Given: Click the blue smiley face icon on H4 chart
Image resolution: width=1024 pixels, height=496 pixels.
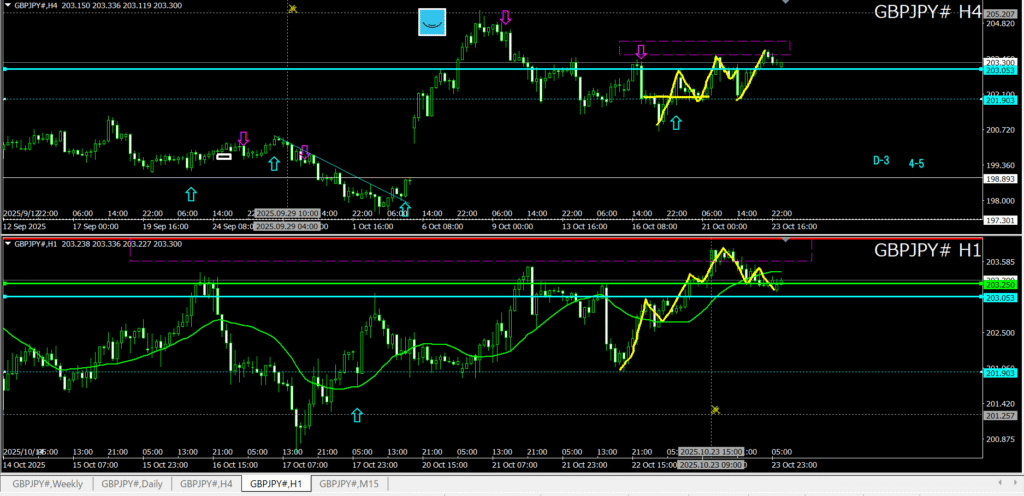Looking at the screenshot, I should click(x=432, y=22).
